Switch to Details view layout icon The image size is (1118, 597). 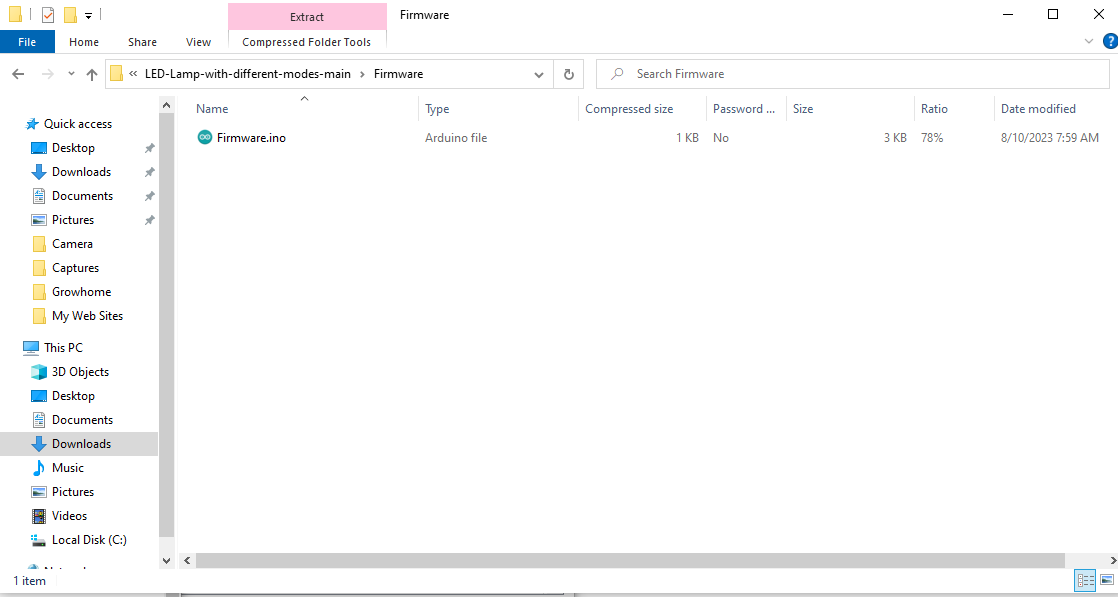click(1086, 581)
